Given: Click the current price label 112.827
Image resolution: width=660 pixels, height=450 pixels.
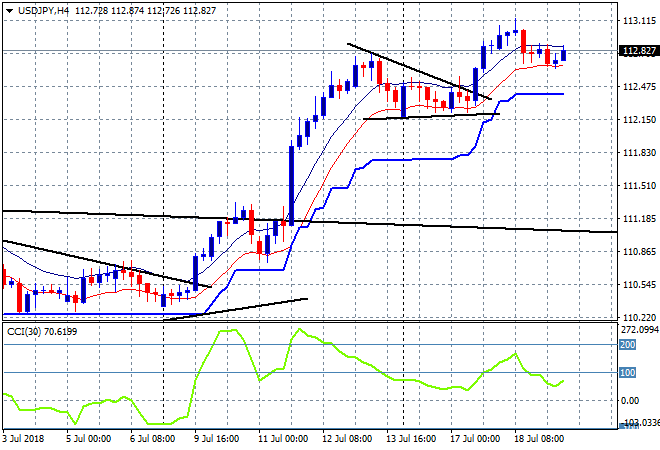Looking at the screenshot, I should (x=639, y=51).
